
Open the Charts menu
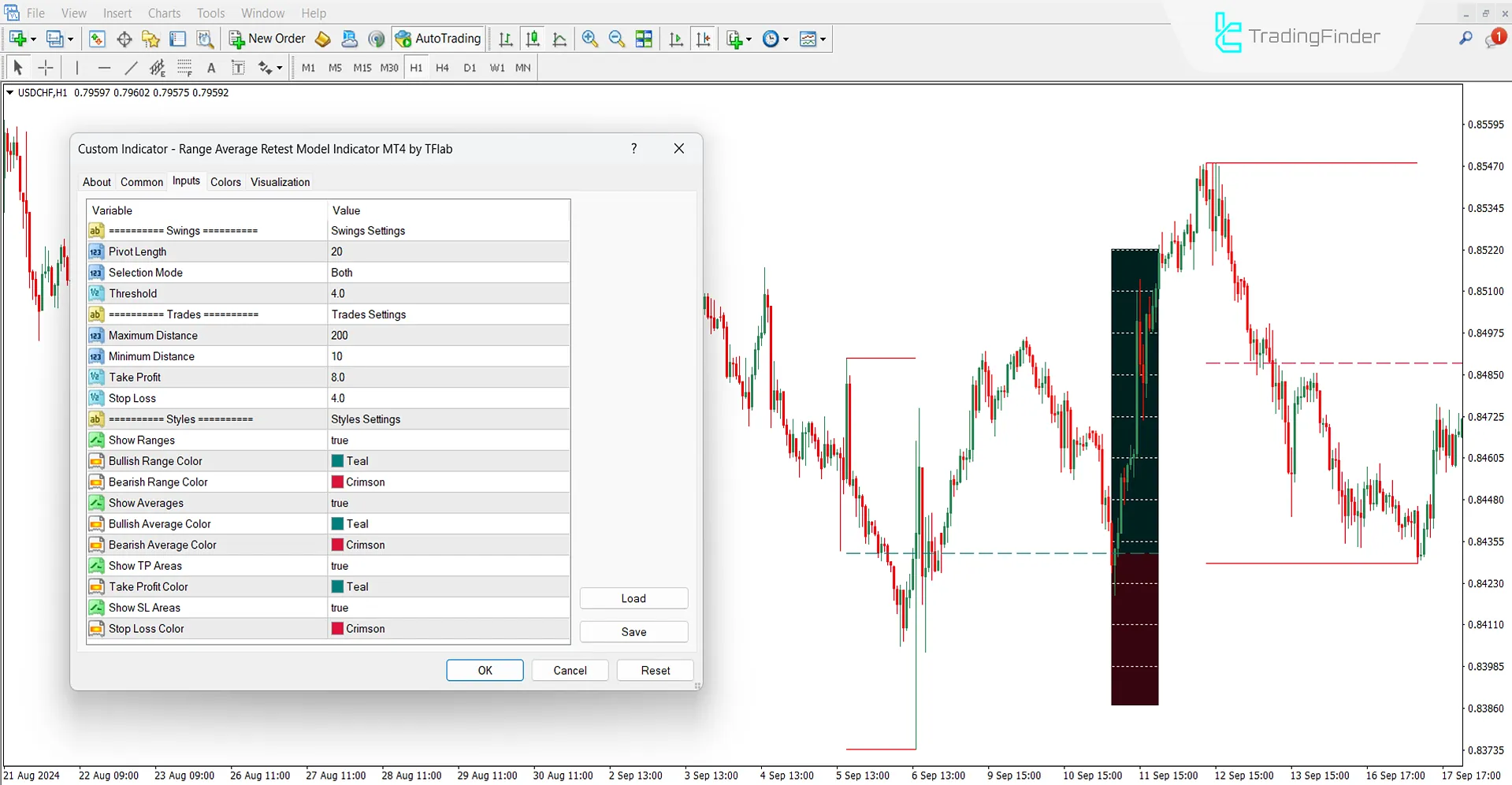(x=163, y=13)
